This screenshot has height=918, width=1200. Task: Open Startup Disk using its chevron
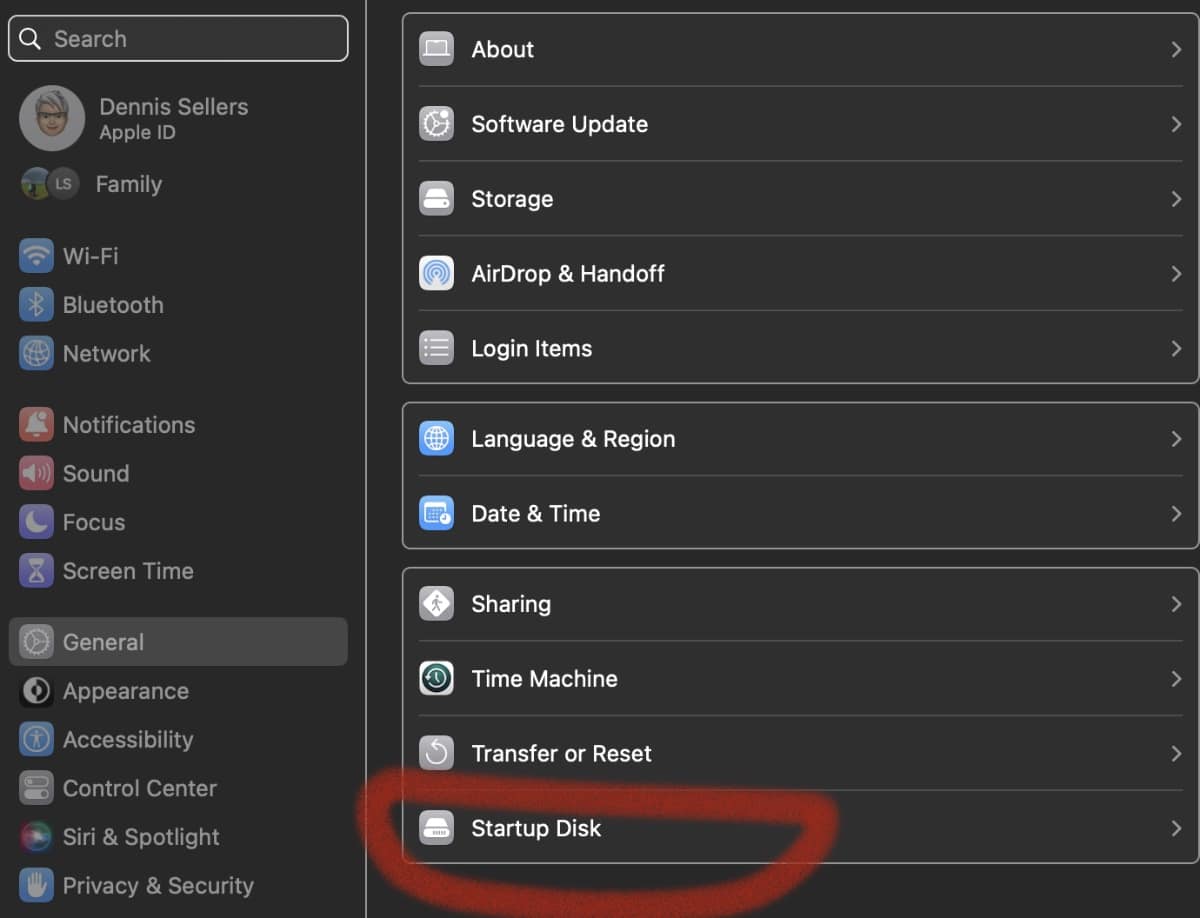click(1176, 828)
